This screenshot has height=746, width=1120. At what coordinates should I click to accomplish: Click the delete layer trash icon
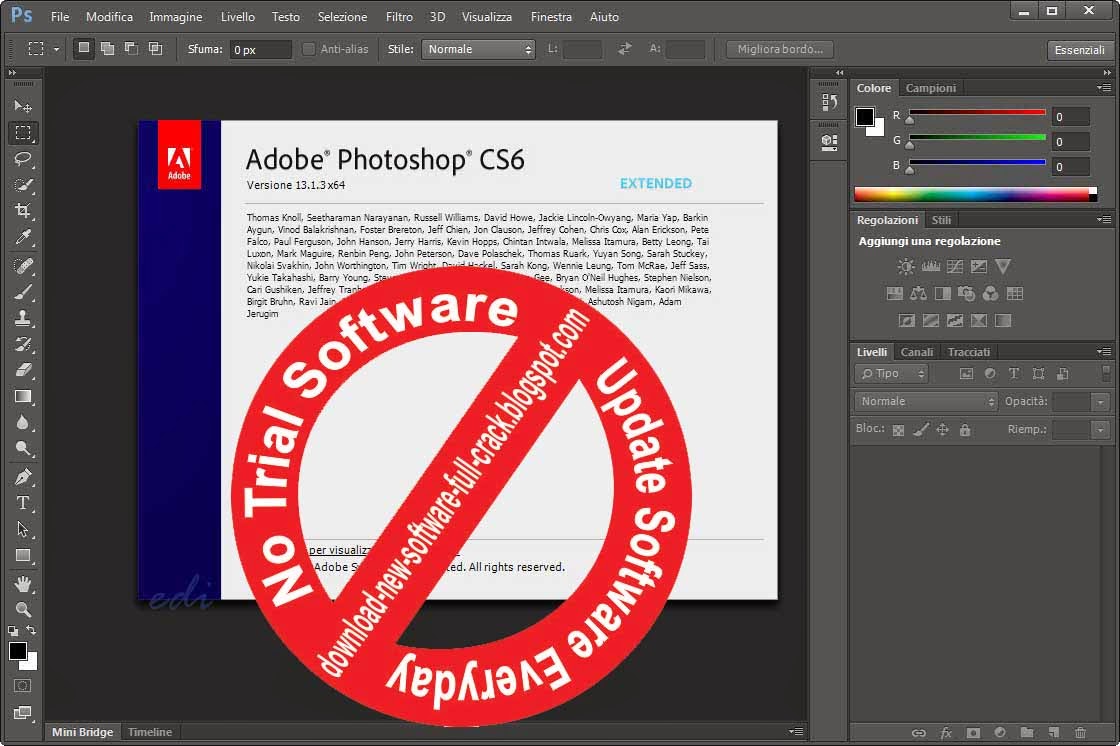1081,732
